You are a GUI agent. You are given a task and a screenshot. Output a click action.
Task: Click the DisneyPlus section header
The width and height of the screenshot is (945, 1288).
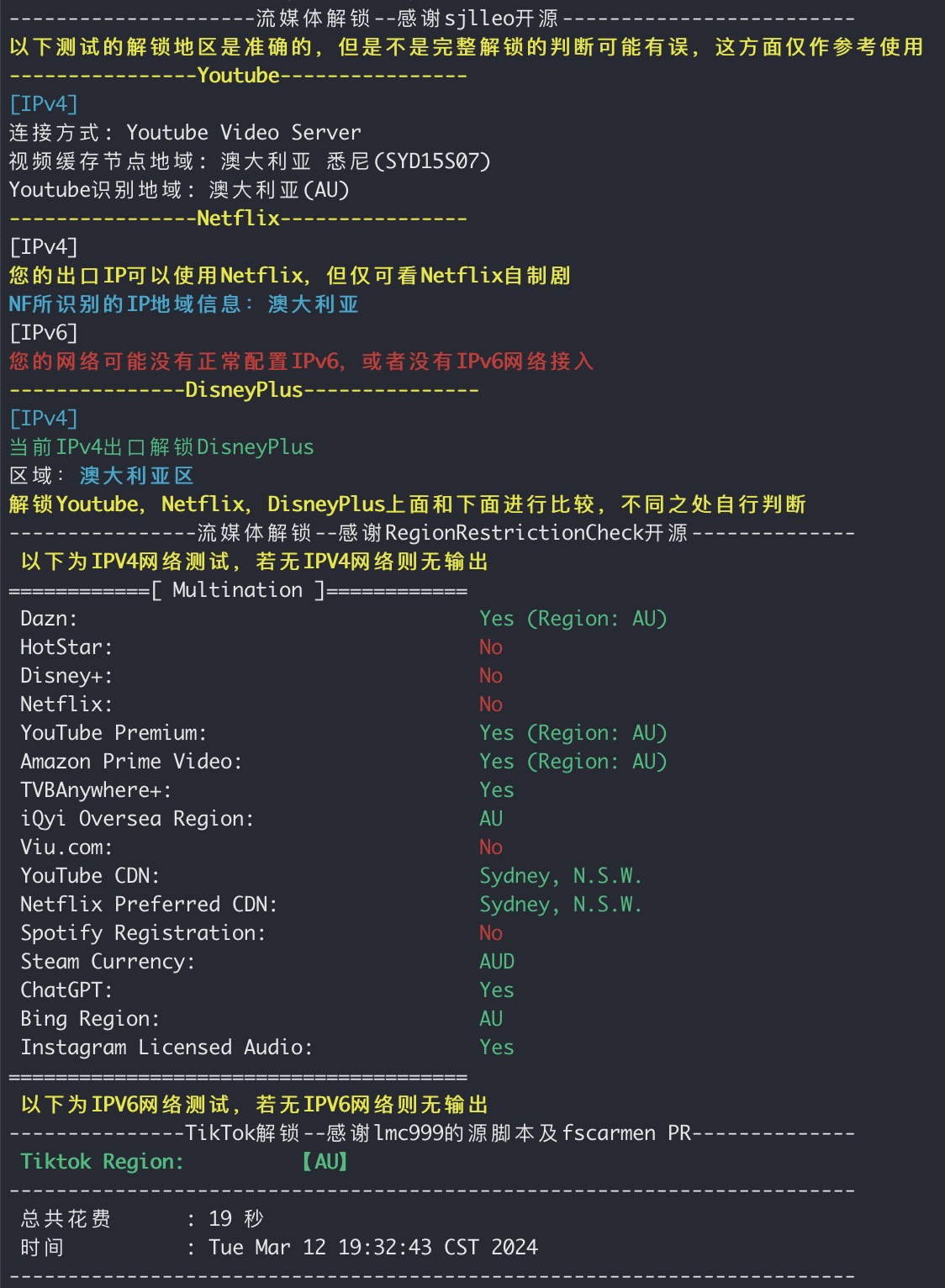tap(244, 390)
